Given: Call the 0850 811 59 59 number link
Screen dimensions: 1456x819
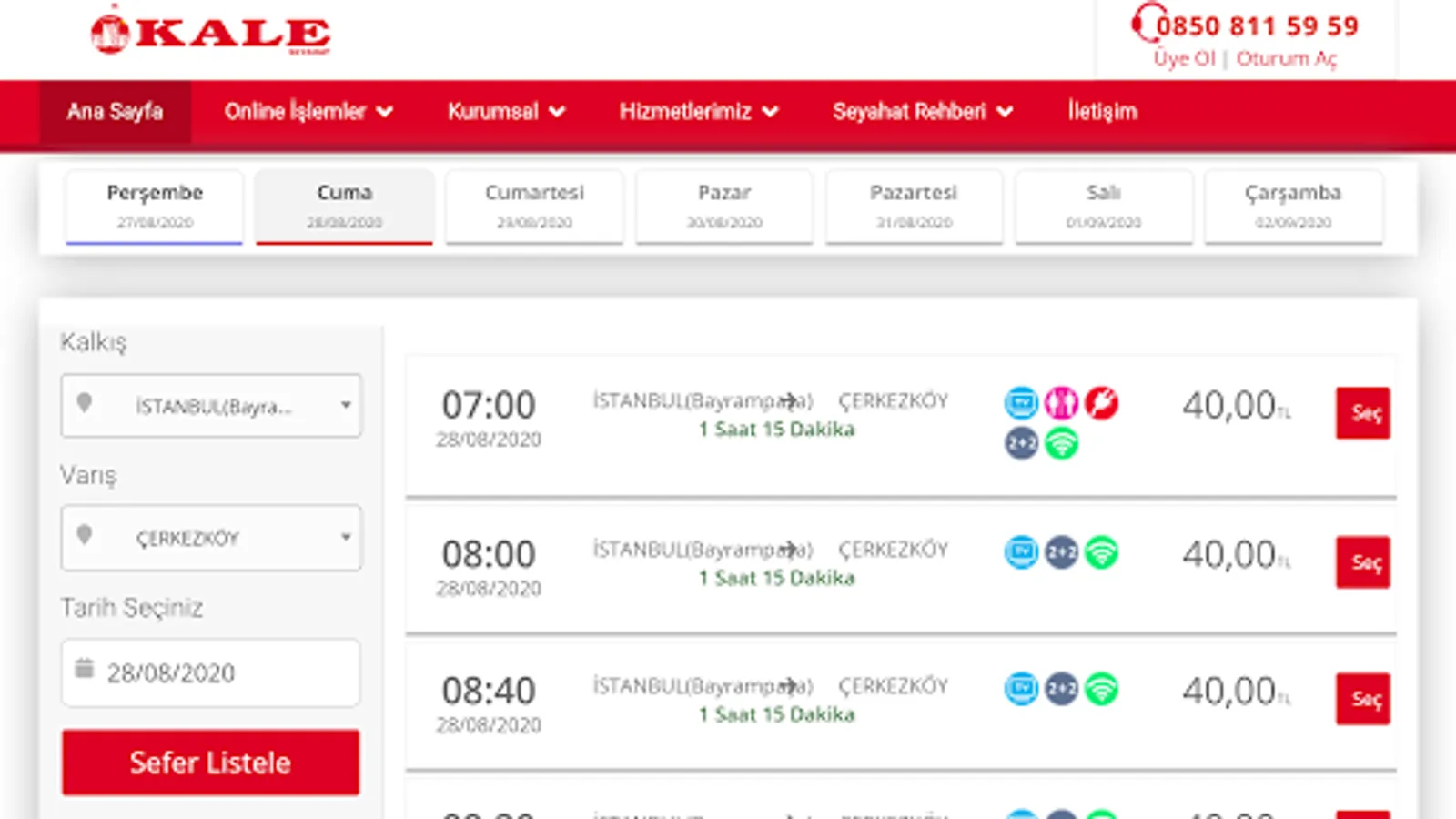Looking at the screenshot, I should click(x=1257, y=25).
